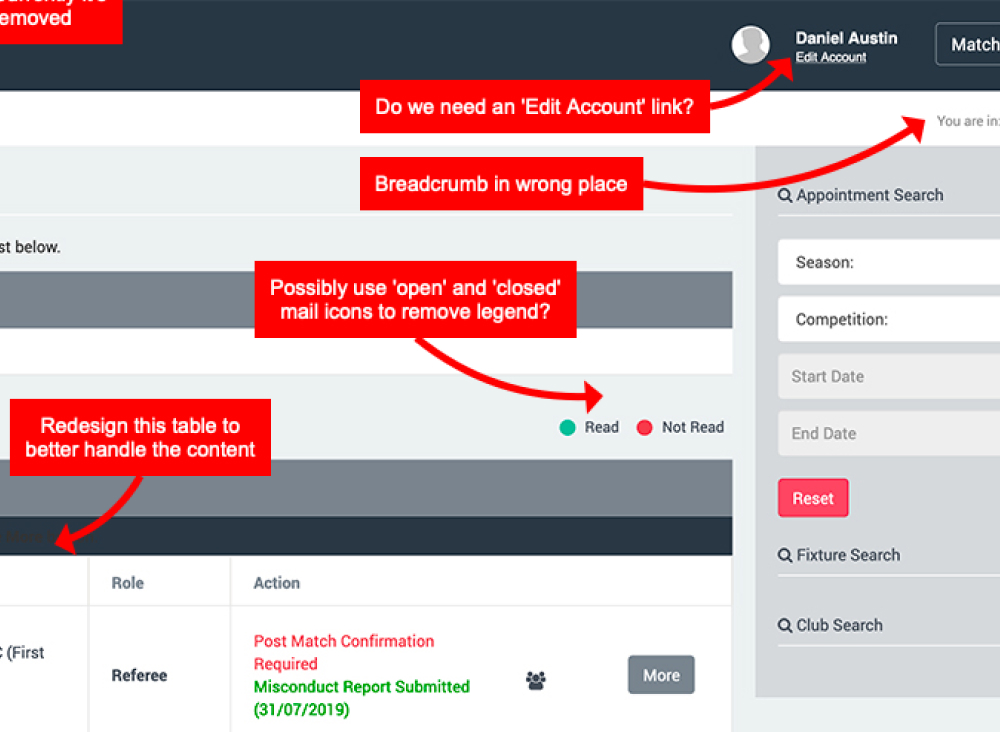Click the user profile avatar icon
1000x732 pixels.
click(x=750, y=45)
